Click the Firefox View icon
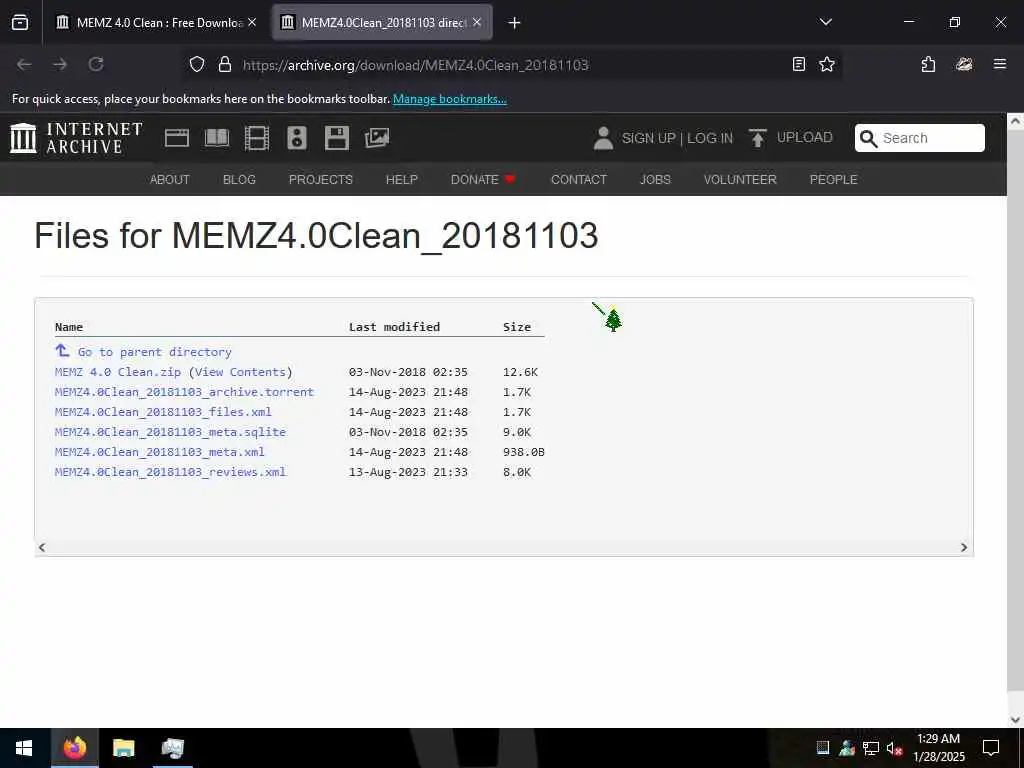Screen dimensions: 1024x768 [20, 23]
